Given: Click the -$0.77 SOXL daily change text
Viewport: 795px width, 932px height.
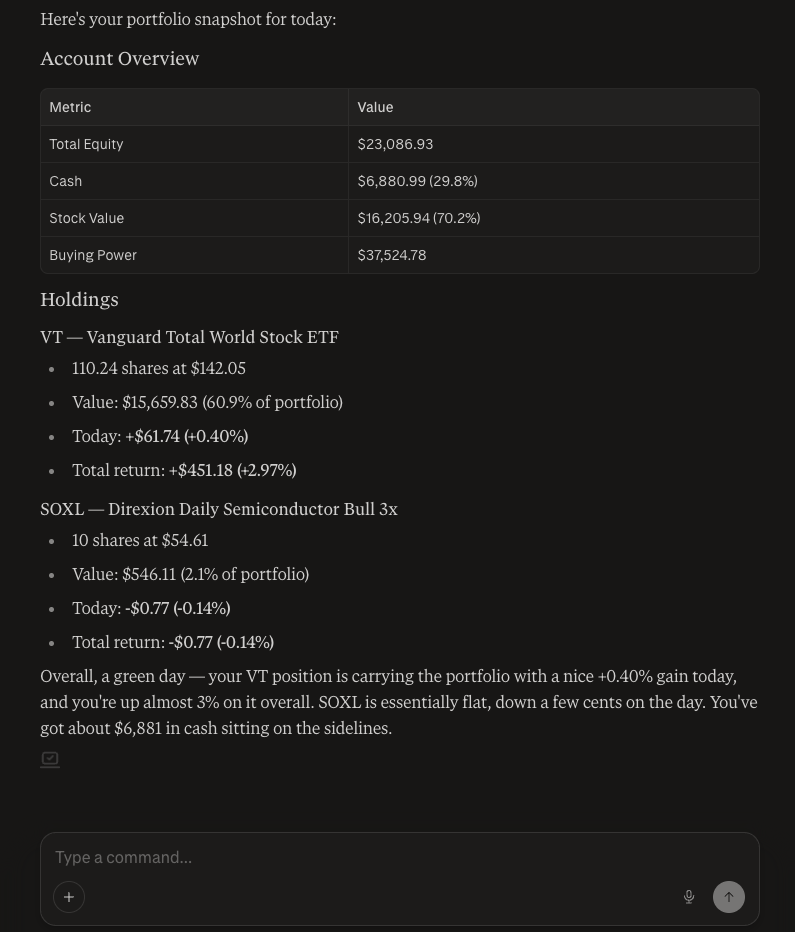Looking at the screenshot, I should point(151,607).
